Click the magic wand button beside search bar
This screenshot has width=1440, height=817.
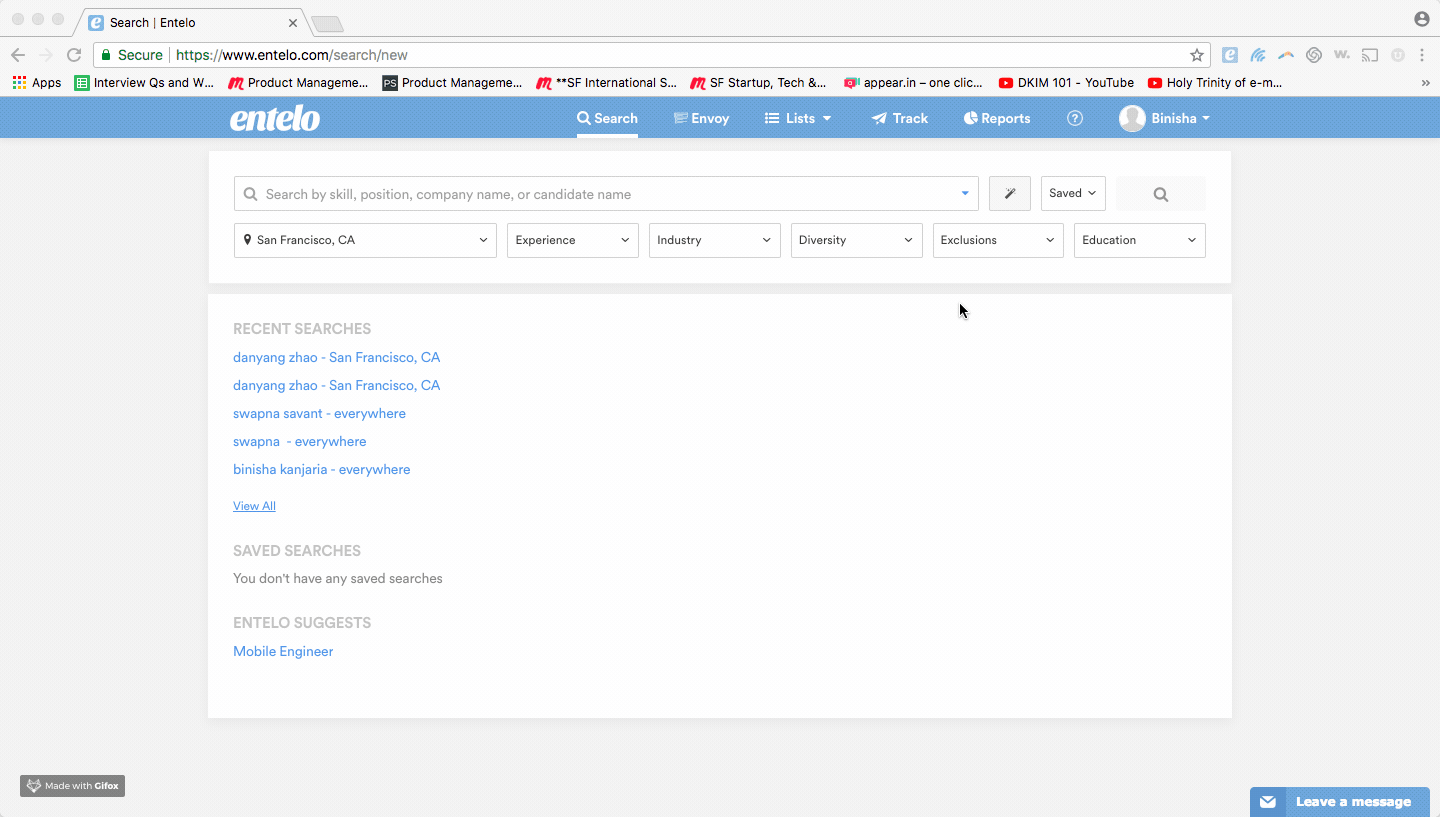1009,194
